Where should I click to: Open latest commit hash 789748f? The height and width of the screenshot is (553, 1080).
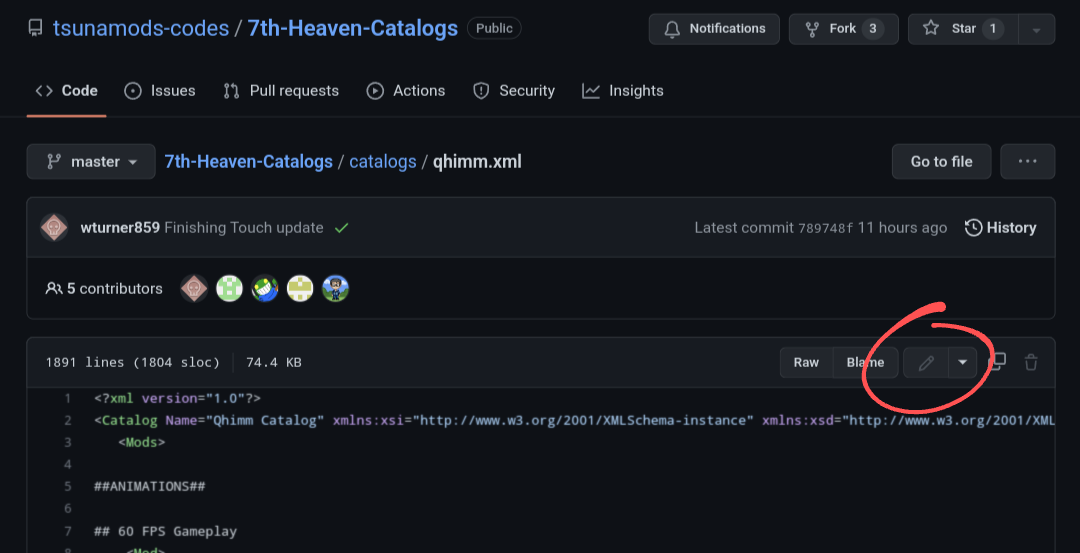(x=825, y=228)
